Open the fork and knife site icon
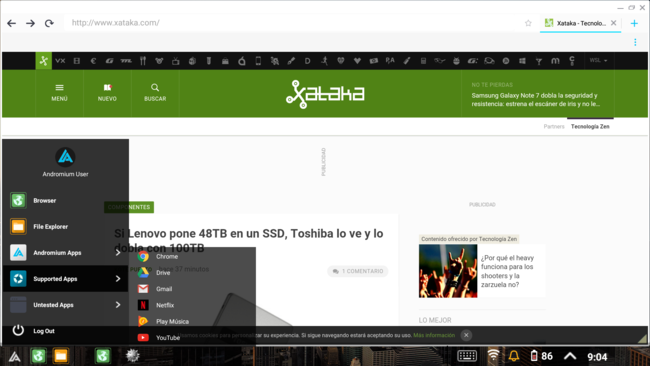This screenshot has width=650, height=366. click(143, 61)
